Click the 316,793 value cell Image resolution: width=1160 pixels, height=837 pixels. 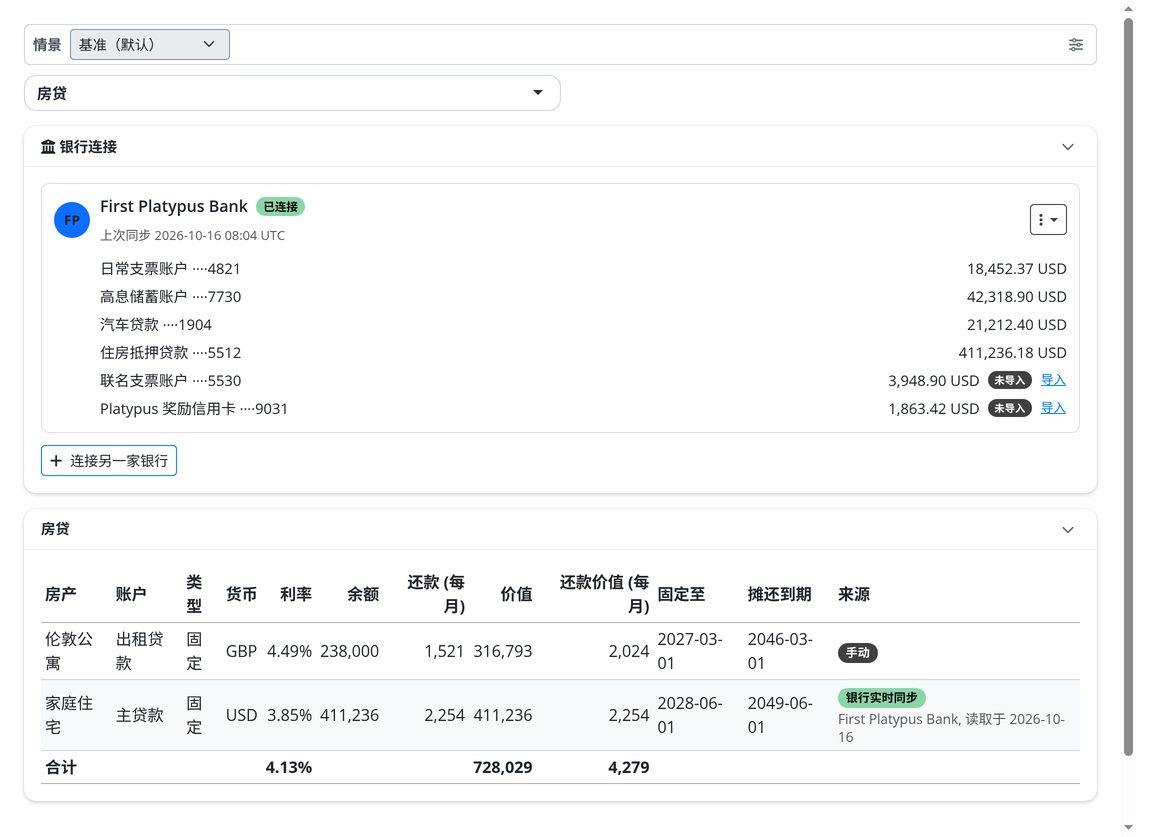[x=503, y=651]
